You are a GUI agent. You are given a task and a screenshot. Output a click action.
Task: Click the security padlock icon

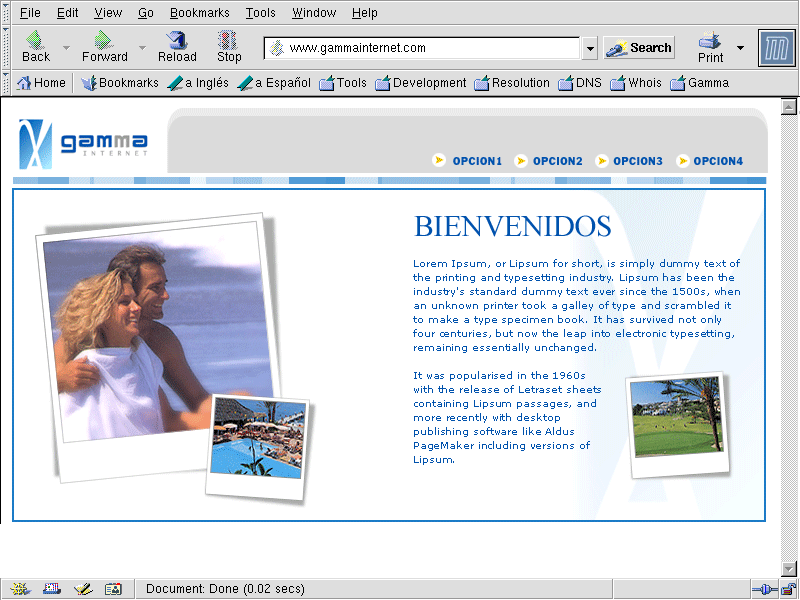[787, 589]
